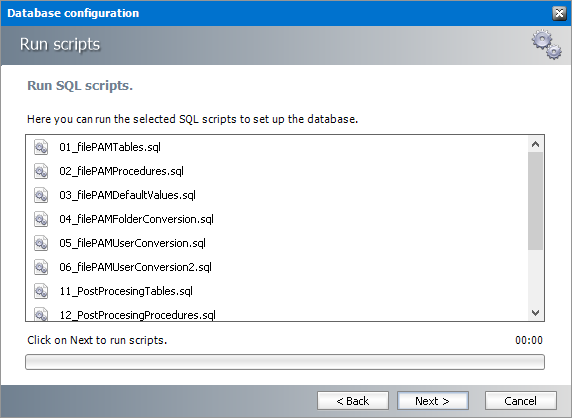Click the script icon beside 04_filePAMFolderConversion.sql

click(x=41, y=220)
